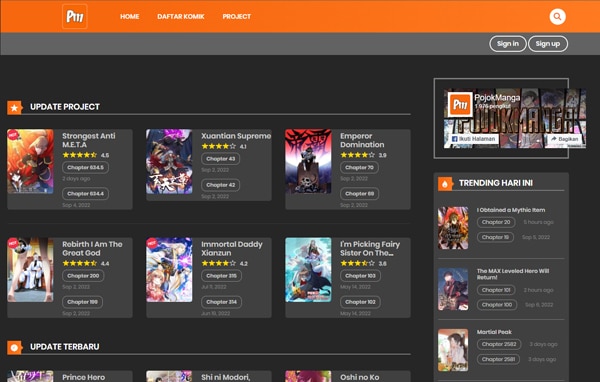The width and height of the screenshot is (600, 382).
Task: Click the Update Terbaru clock icon
Action: (15, 348)
